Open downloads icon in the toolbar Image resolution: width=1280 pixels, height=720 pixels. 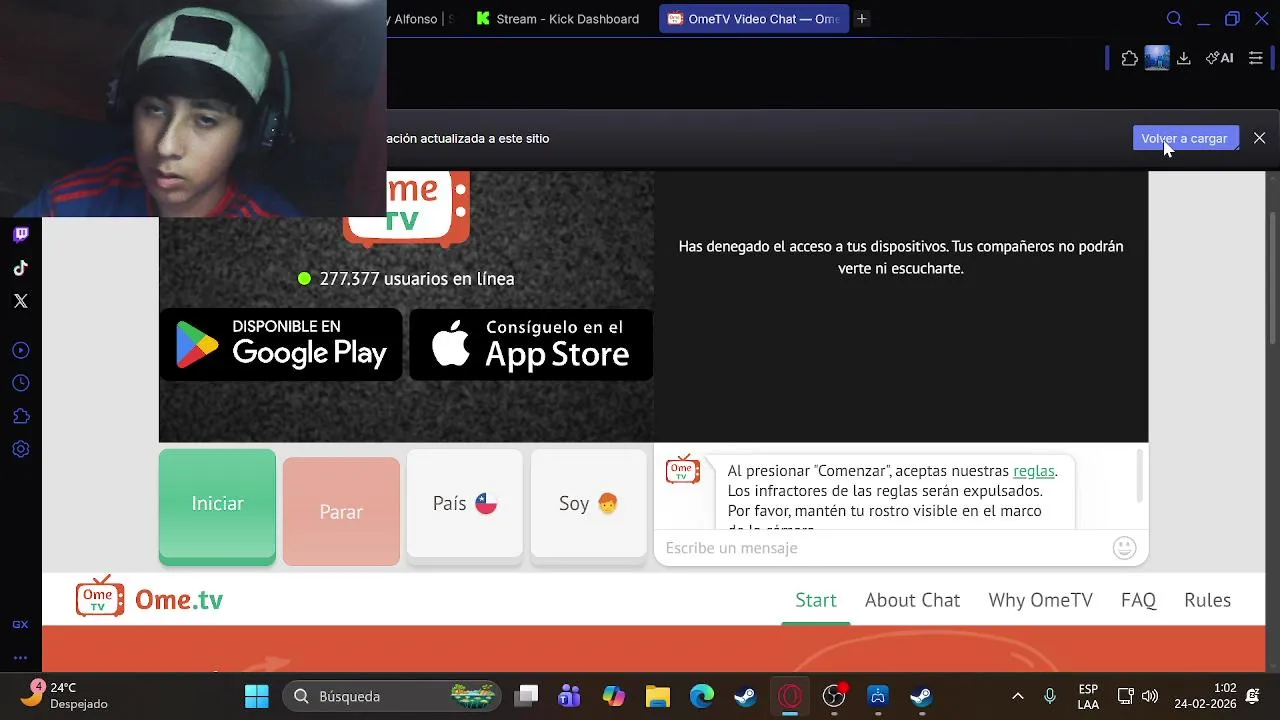pos(1184,58)
